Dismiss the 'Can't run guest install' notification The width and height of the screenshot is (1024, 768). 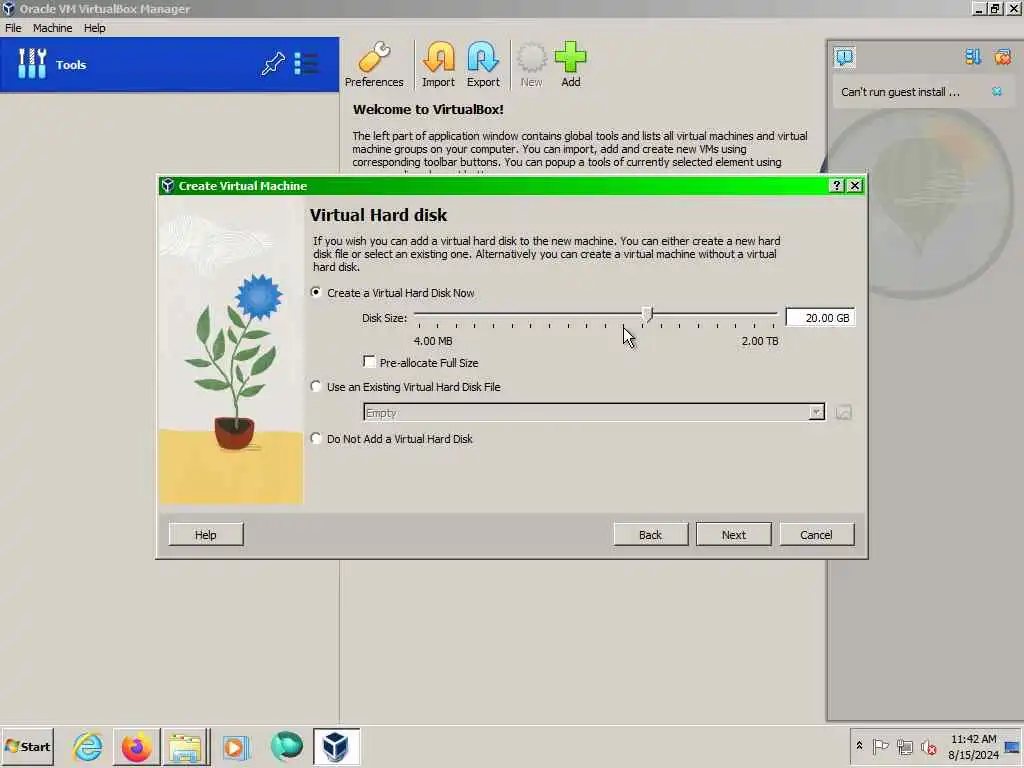point(997,91)
